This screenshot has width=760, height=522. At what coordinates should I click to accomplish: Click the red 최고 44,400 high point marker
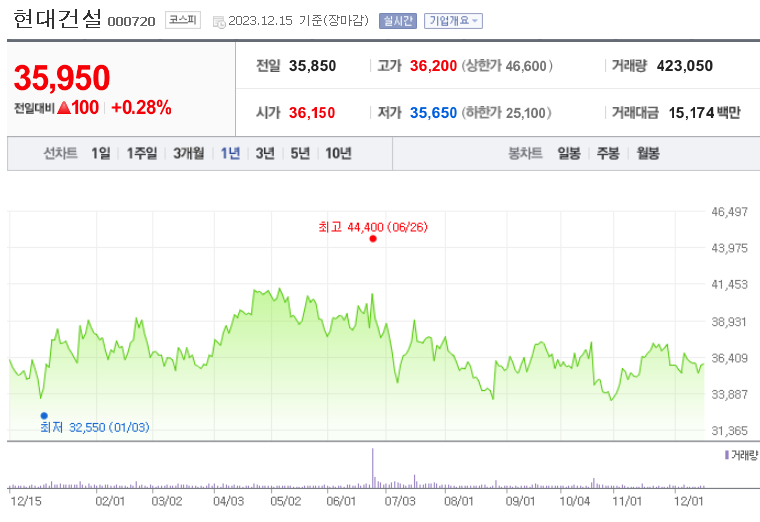pos(373,238)
